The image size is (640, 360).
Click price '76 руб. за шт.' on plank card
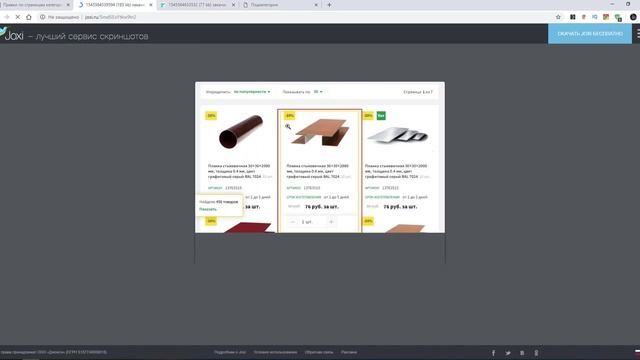tap(322, 207)
